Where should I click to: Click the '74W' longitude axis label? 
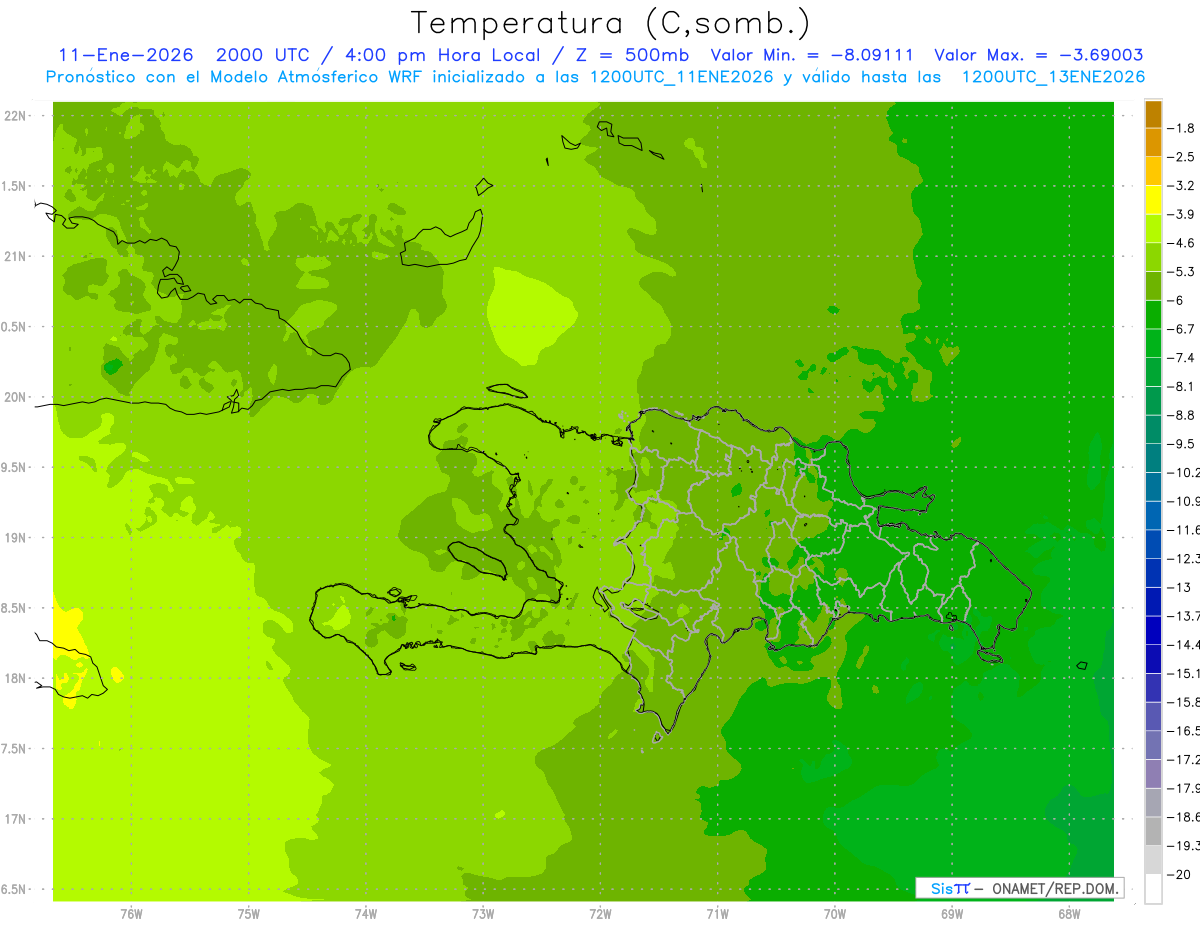366,914
